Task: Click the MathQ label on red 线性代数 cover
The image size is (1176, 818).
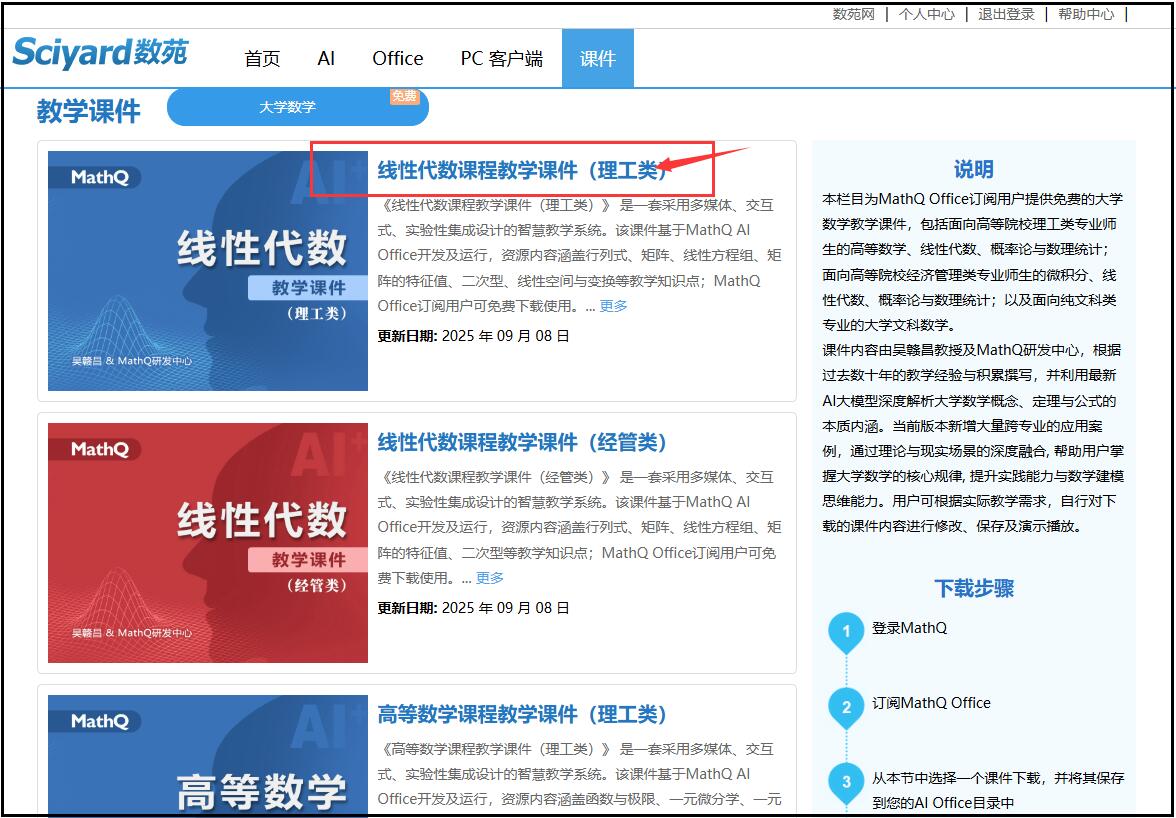Action: tap(100, 450)
